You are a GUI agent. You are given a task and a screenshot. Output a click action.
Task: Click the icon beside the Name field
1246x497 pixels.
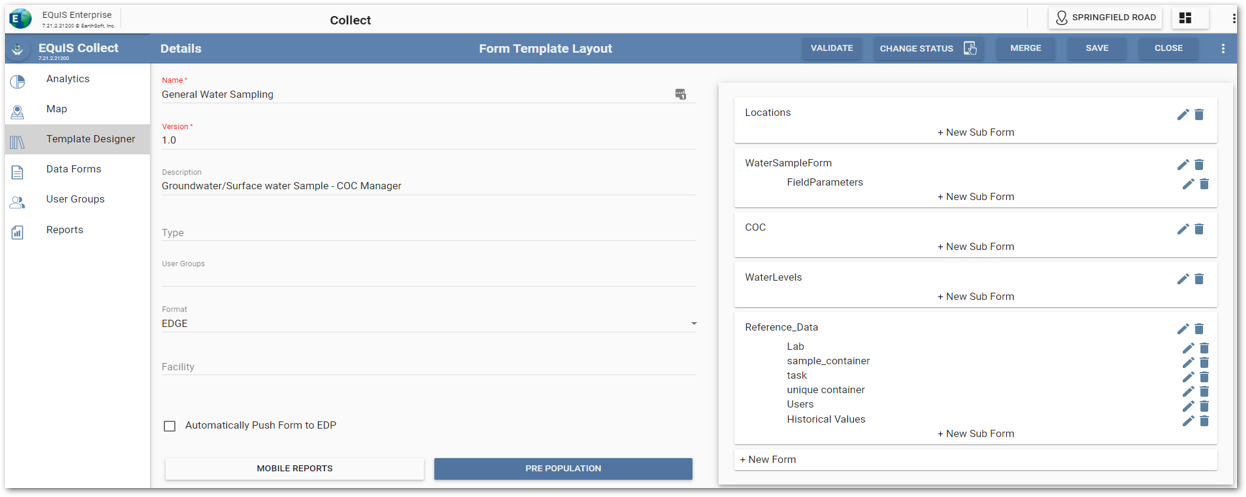[681, 94]
